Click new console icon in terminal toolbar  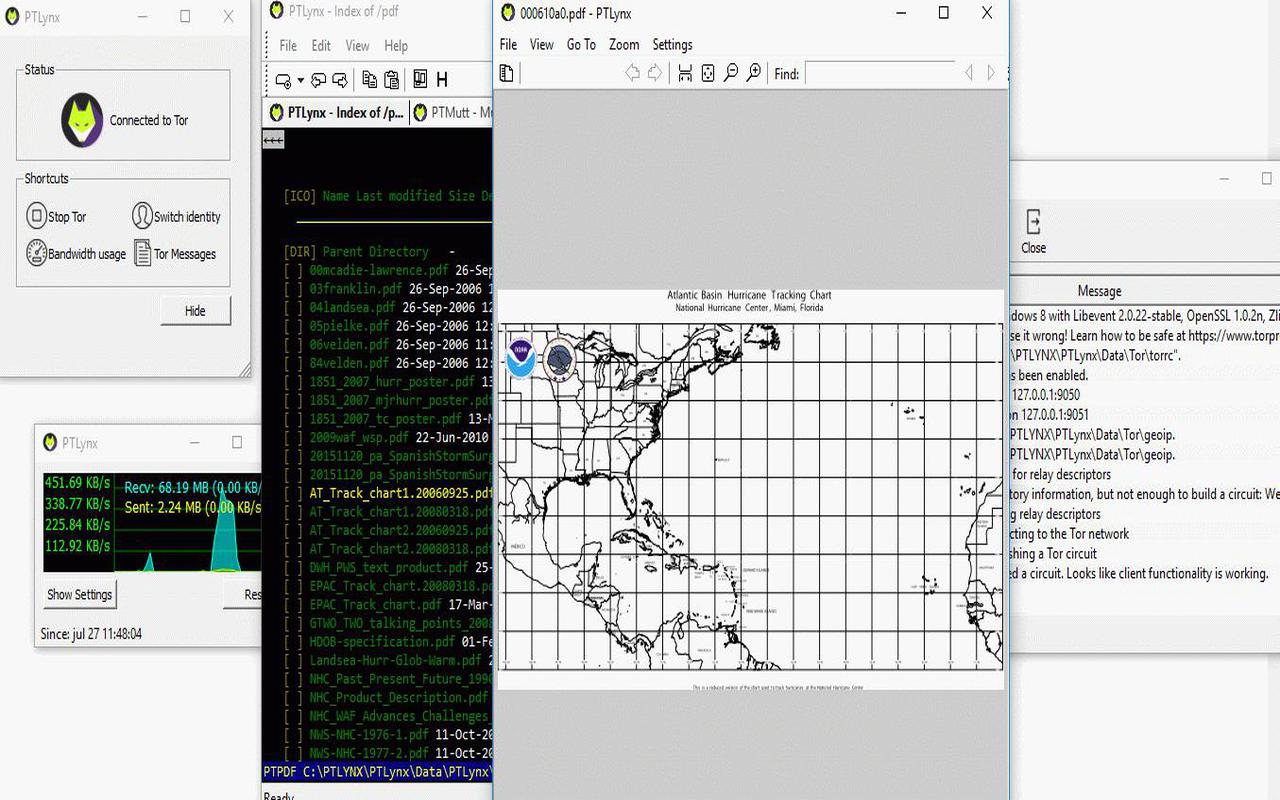coord(282,80)
